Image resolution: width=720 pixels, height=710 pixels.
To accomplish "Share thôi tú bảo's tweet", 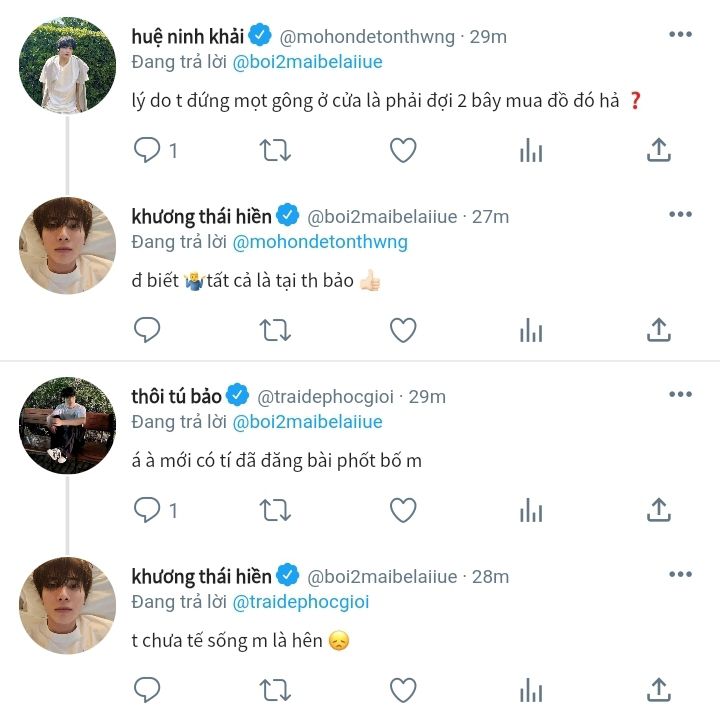I will pyautogui.click(x=658, y=510).
